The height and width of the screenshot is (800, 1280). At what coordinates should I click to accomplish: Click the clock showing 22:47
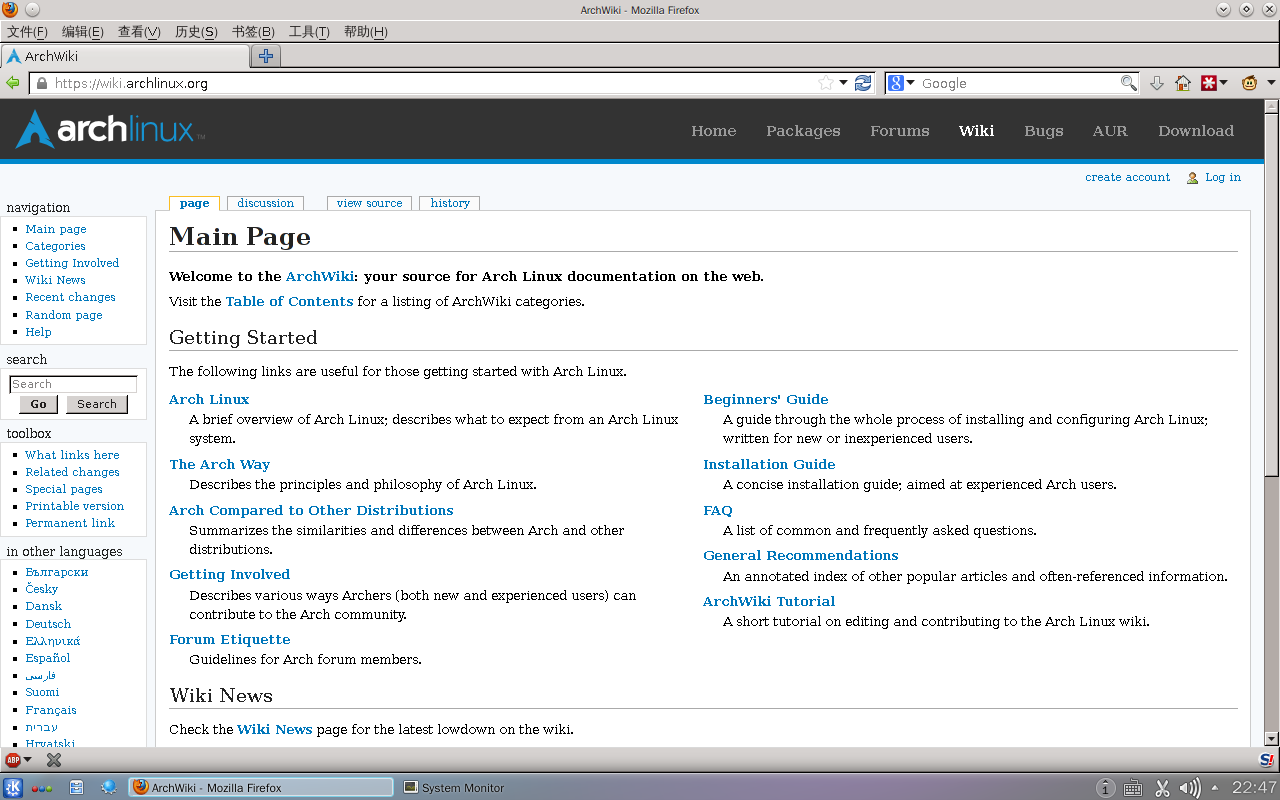click(x=1254, y=788)
